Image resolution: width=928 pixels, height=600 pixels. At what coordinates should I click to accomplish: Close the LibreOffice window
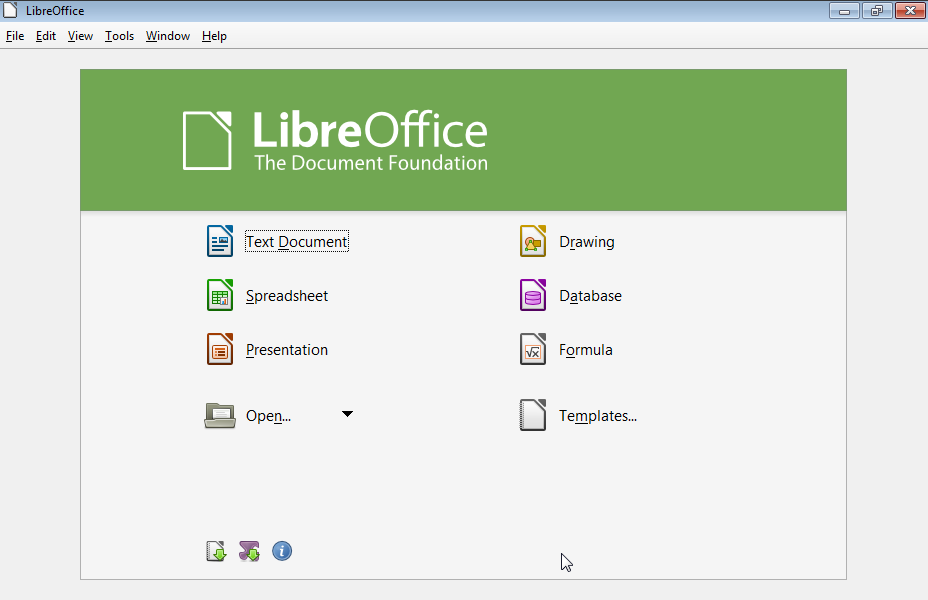[x=910, y=11]
